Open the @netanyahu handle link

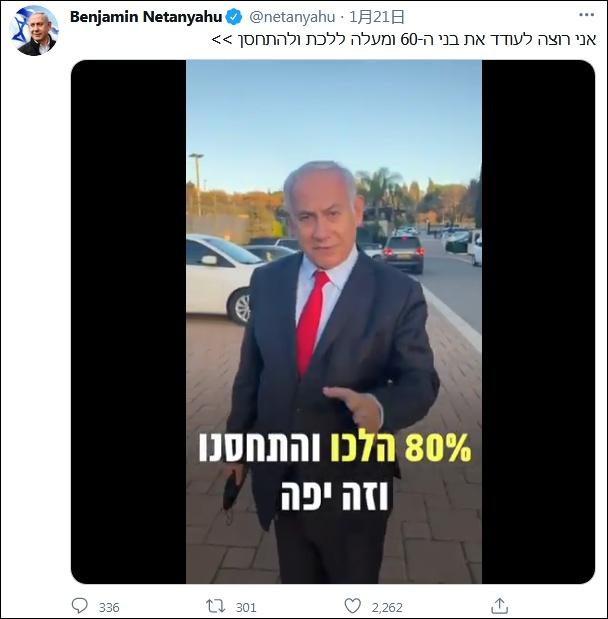[292, 17]
